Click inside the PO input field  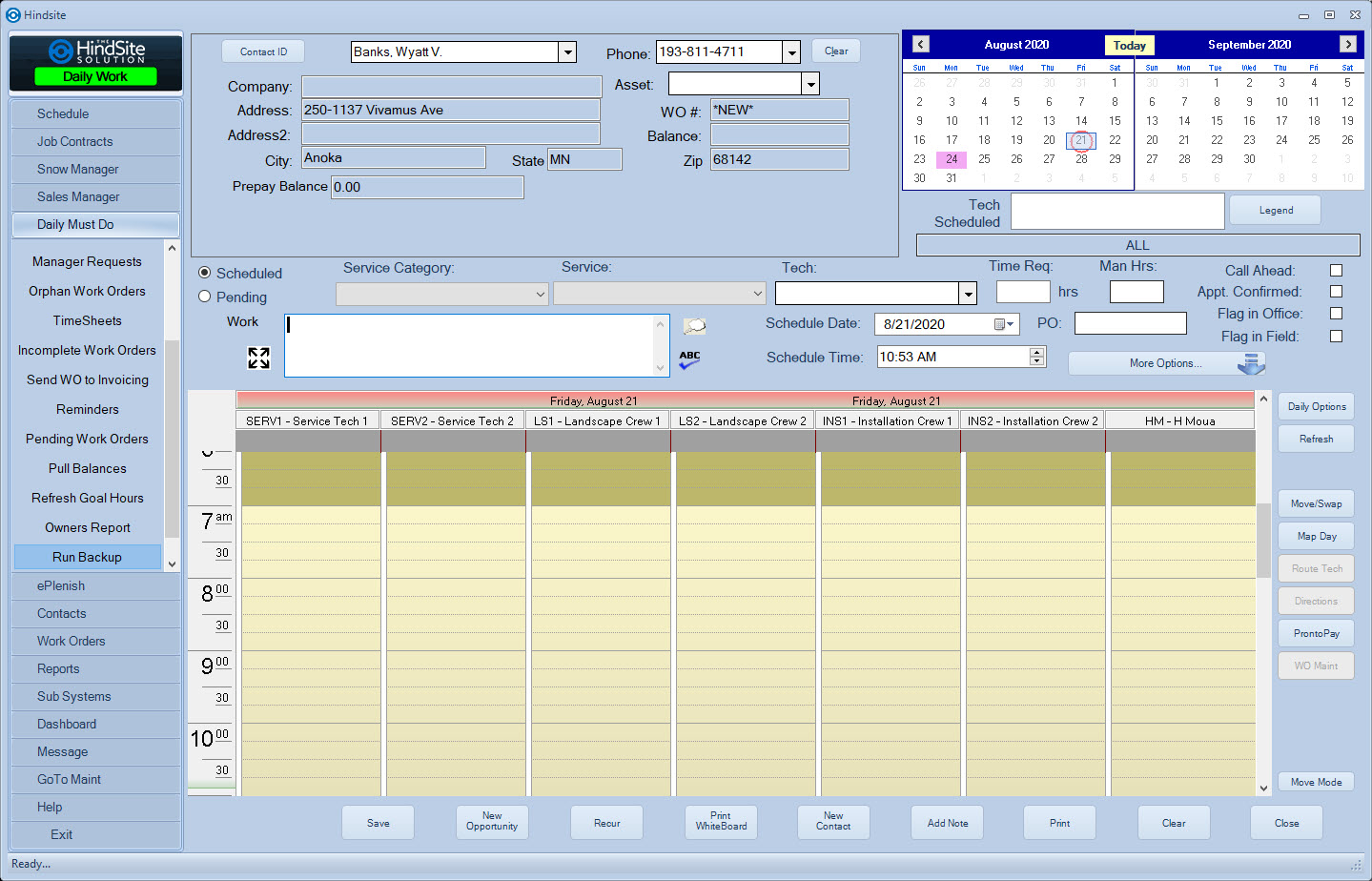[x=1130, y=323]
